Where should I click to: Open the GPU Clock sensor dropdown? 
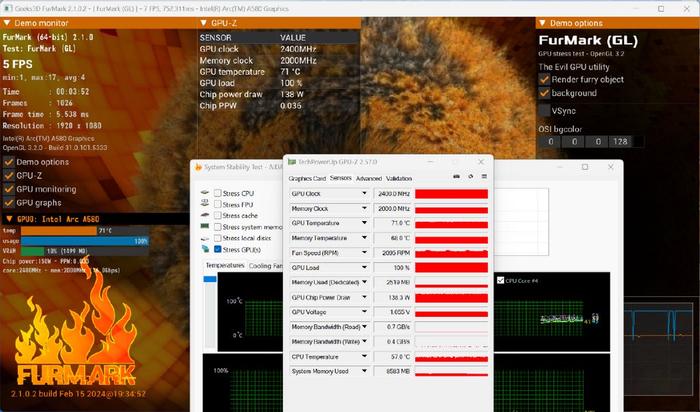pos(364,193)
